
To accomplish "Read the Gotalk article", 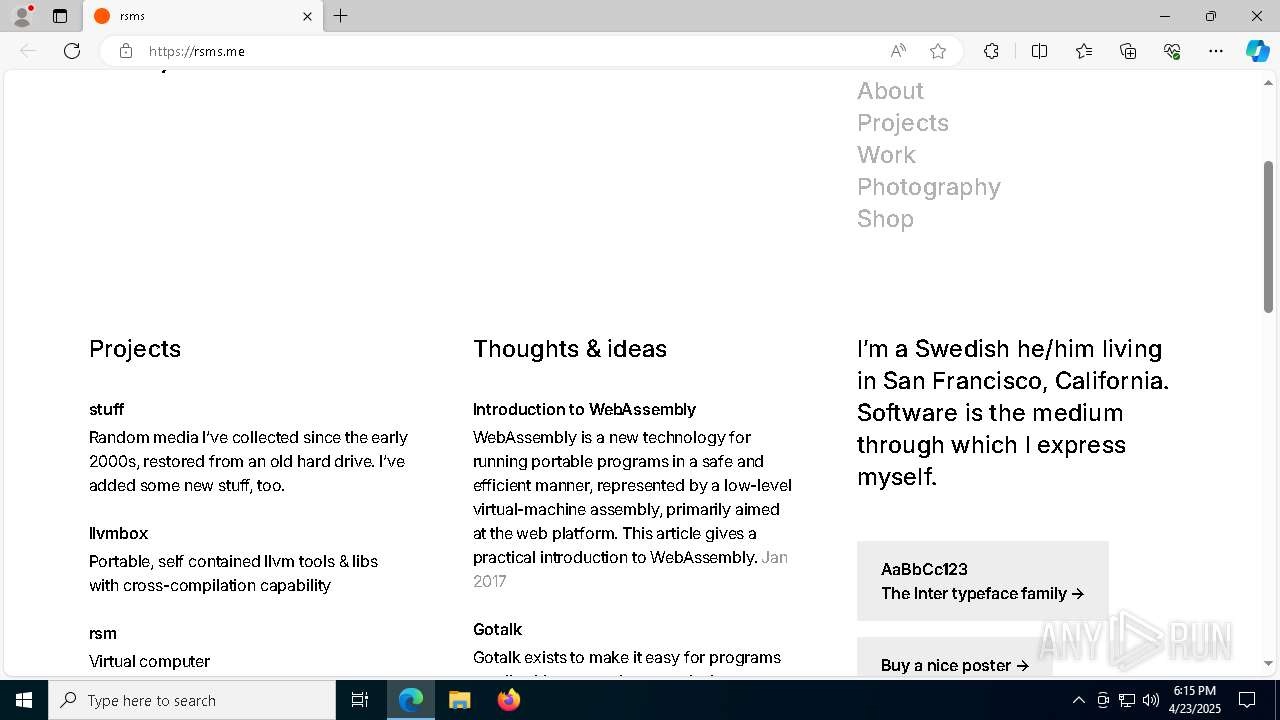I will tap(497, 629).
